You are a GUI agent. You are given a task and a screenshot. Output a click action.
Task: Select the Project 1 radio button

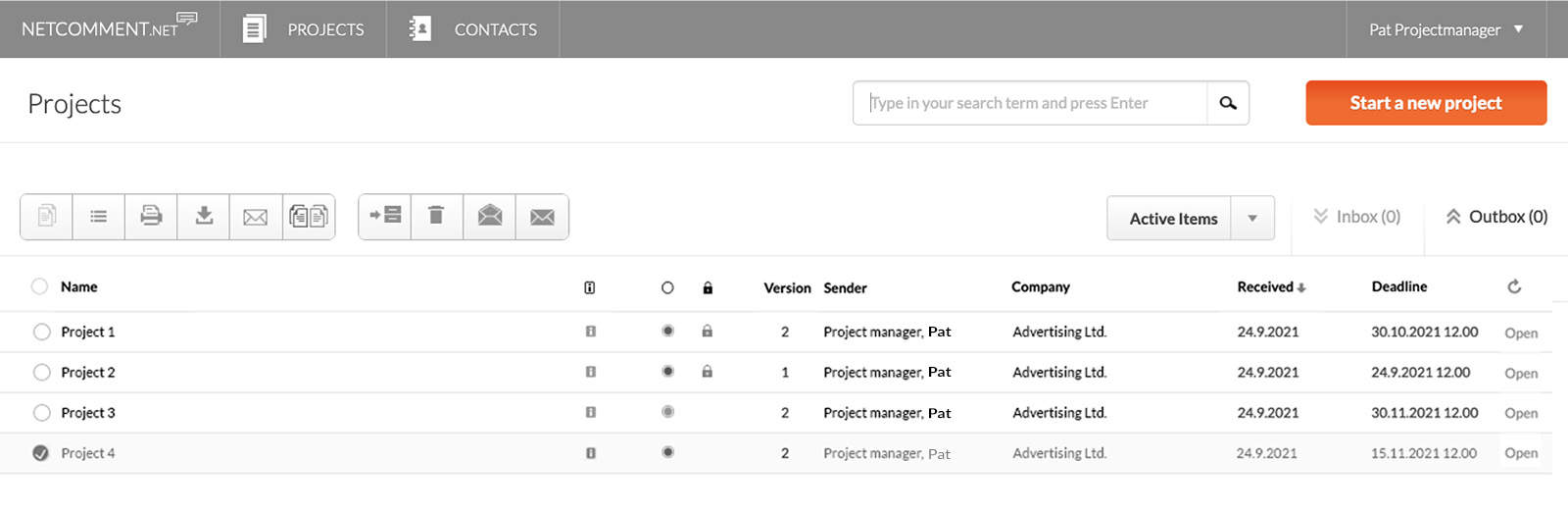pyautogui.click(x=41, y=332)
